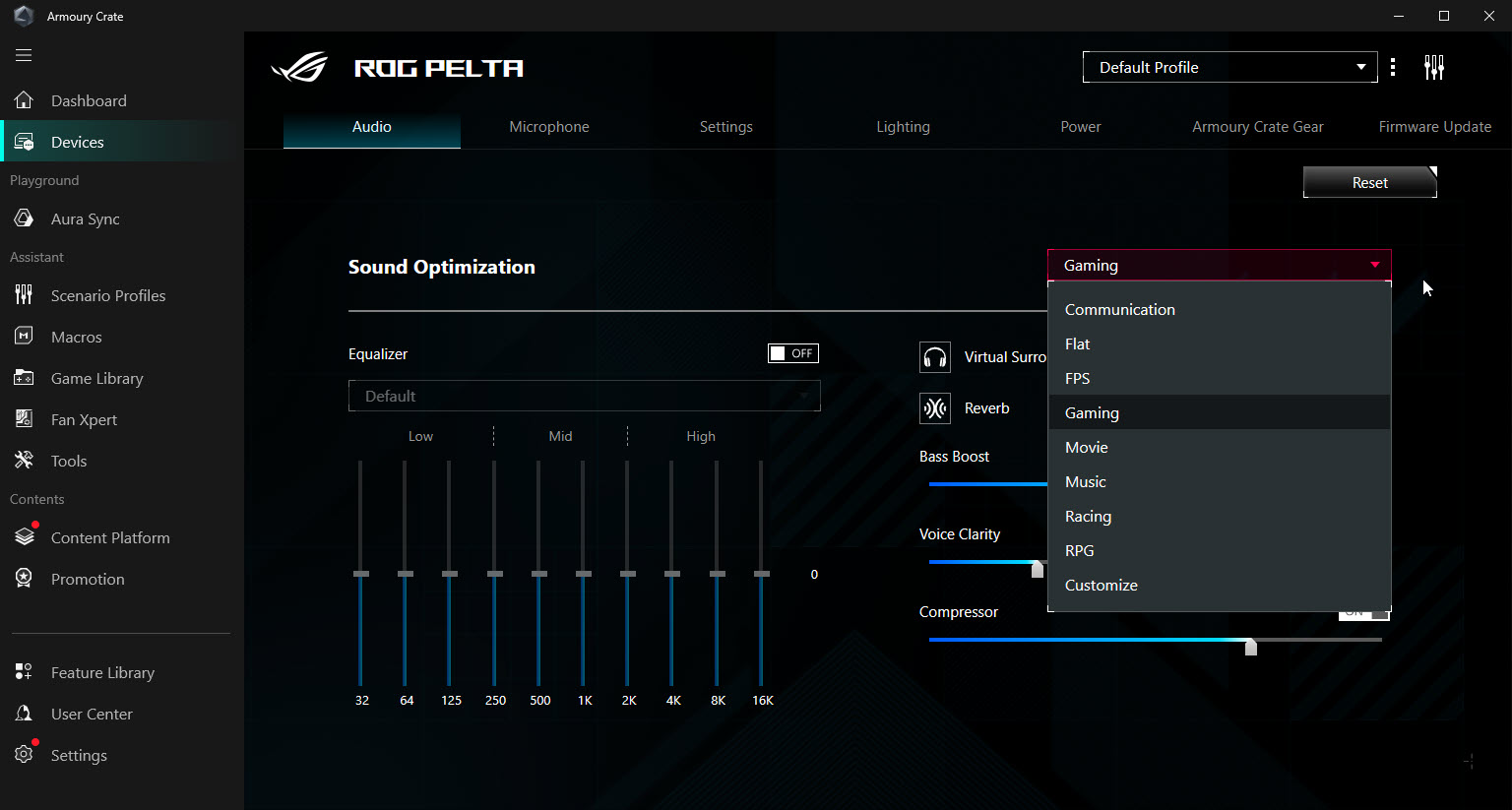Click the 16K equalizer slider handle
The width and height of the screenshot is (1512, 810).
click(x=762, y=574)
